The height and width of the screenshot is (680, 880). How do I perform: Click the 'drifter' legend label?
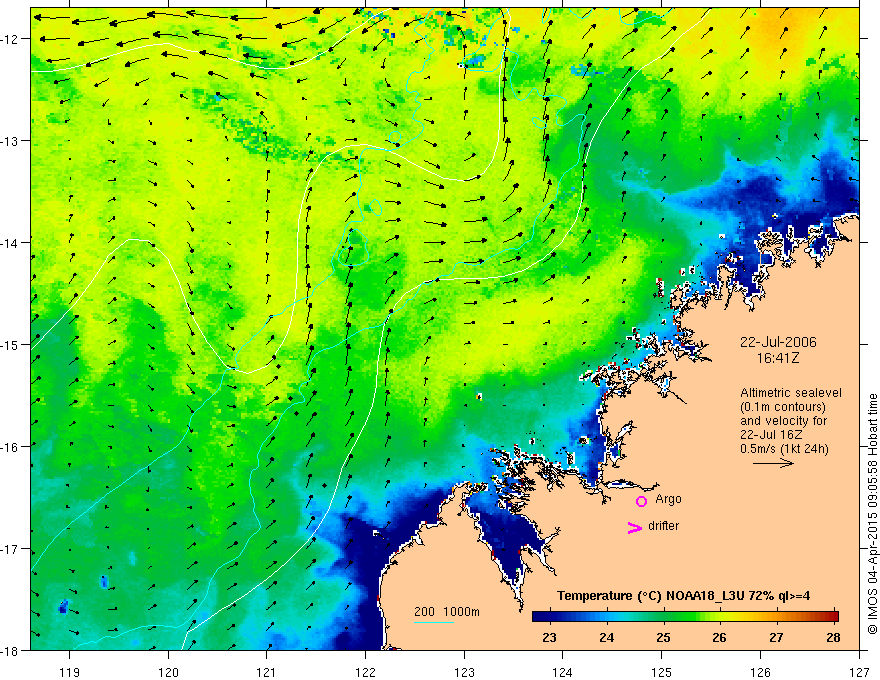(663, 526)
